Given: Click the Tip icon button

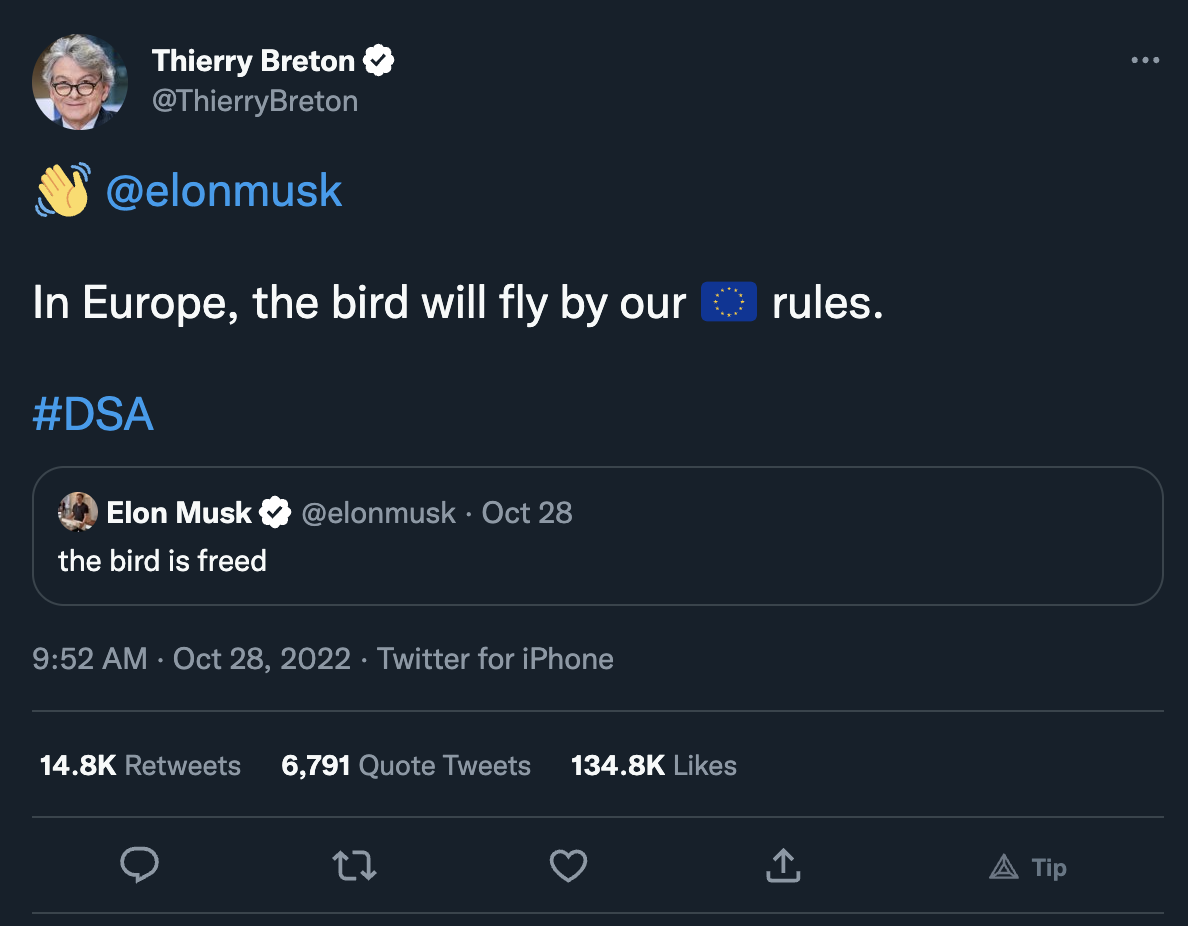Looking at the screenshot, I should (x=1028, y=867).
